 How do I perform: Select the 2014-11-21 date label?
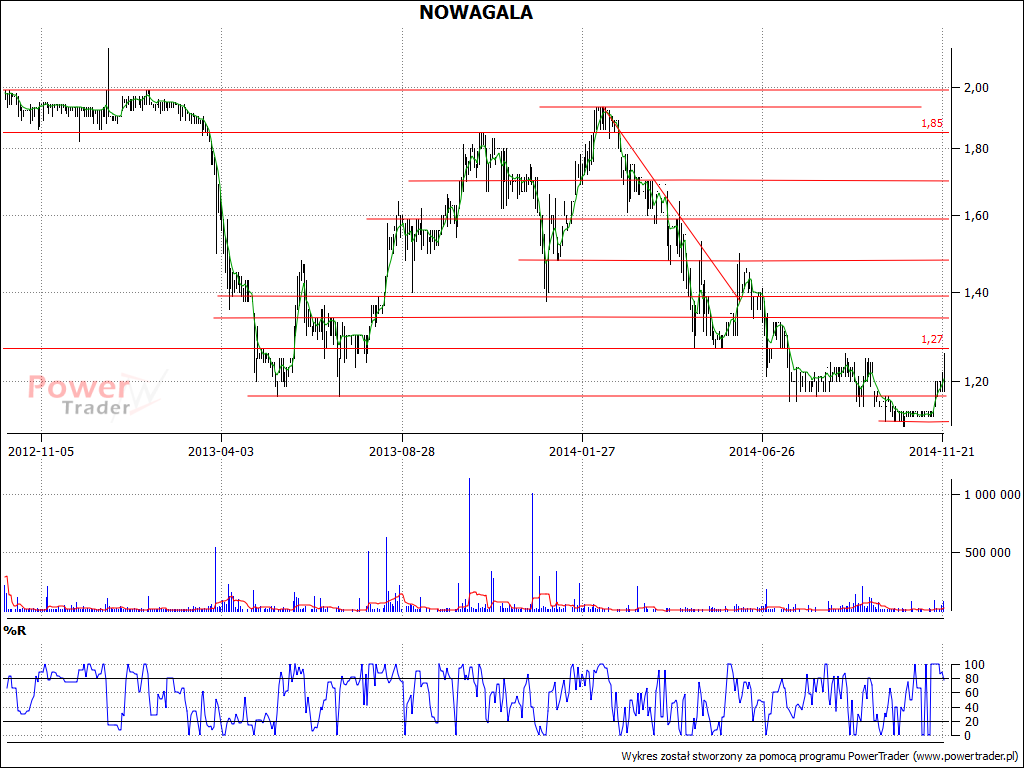(941, 451)
